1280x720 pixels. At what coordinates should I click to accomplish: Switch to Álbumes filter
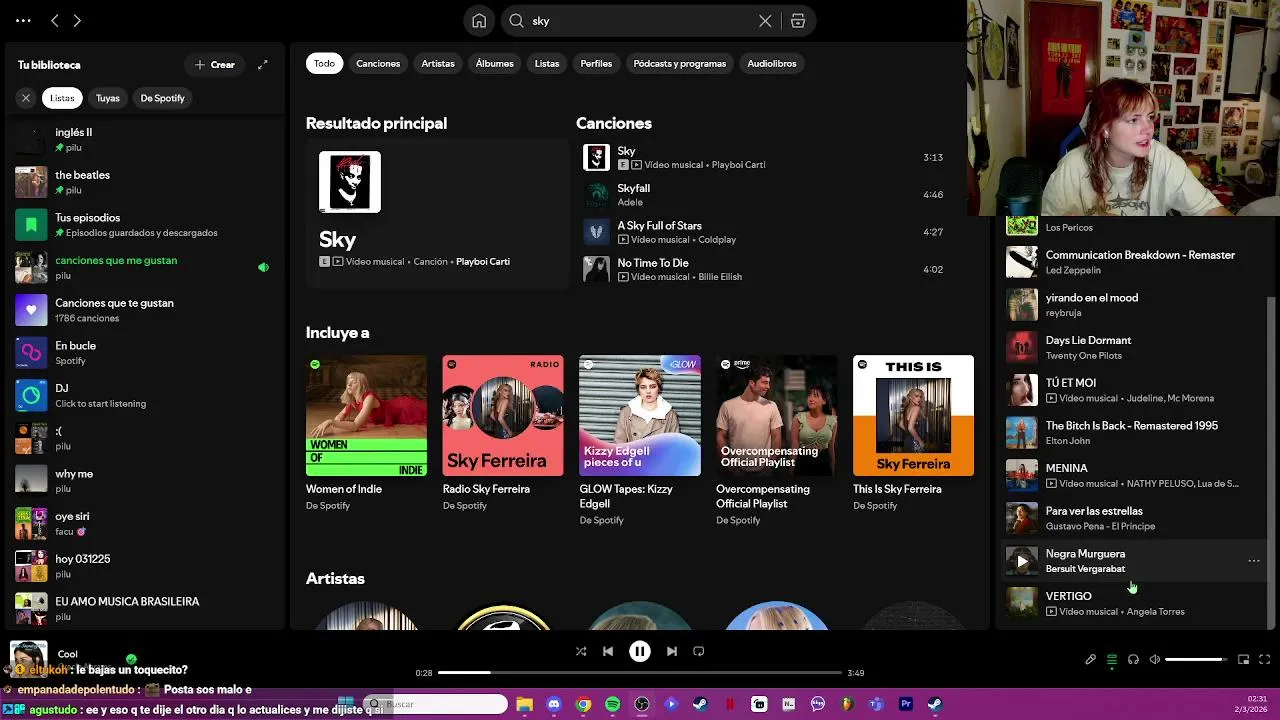pos(494,63)
